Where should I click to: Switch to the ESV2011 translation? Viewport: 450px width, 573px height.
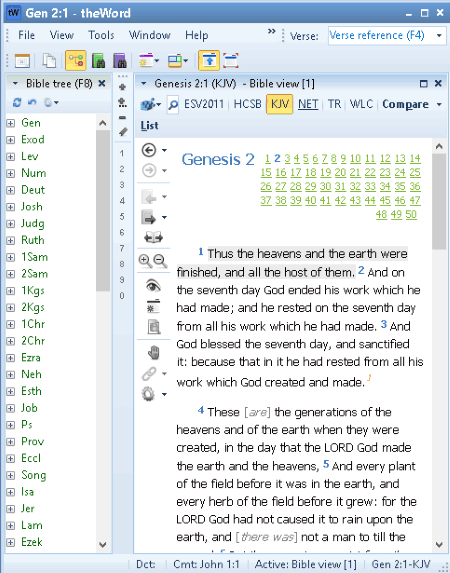[204, 104]
